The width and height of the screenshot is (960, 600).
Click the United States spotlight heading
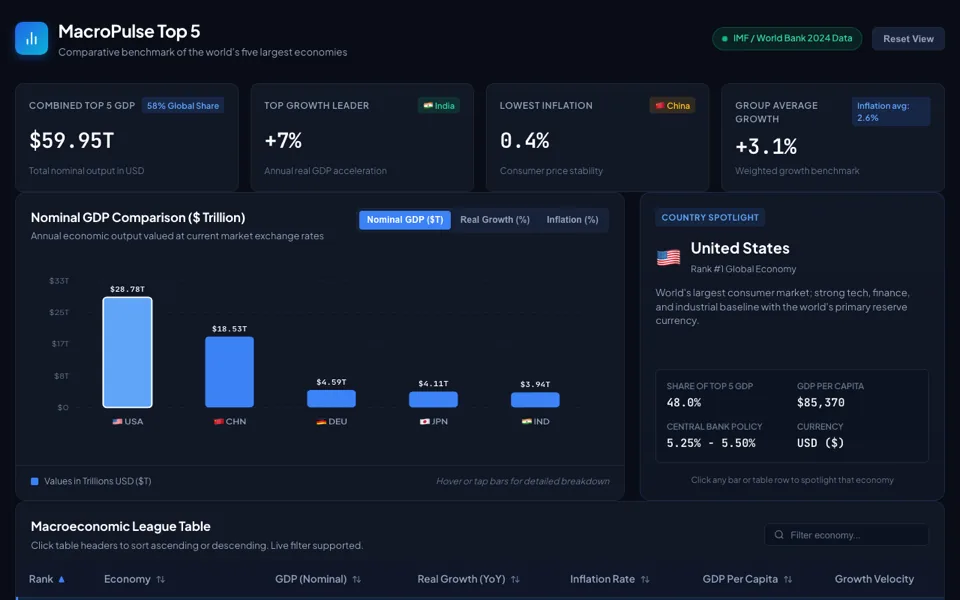click(740, 249)
